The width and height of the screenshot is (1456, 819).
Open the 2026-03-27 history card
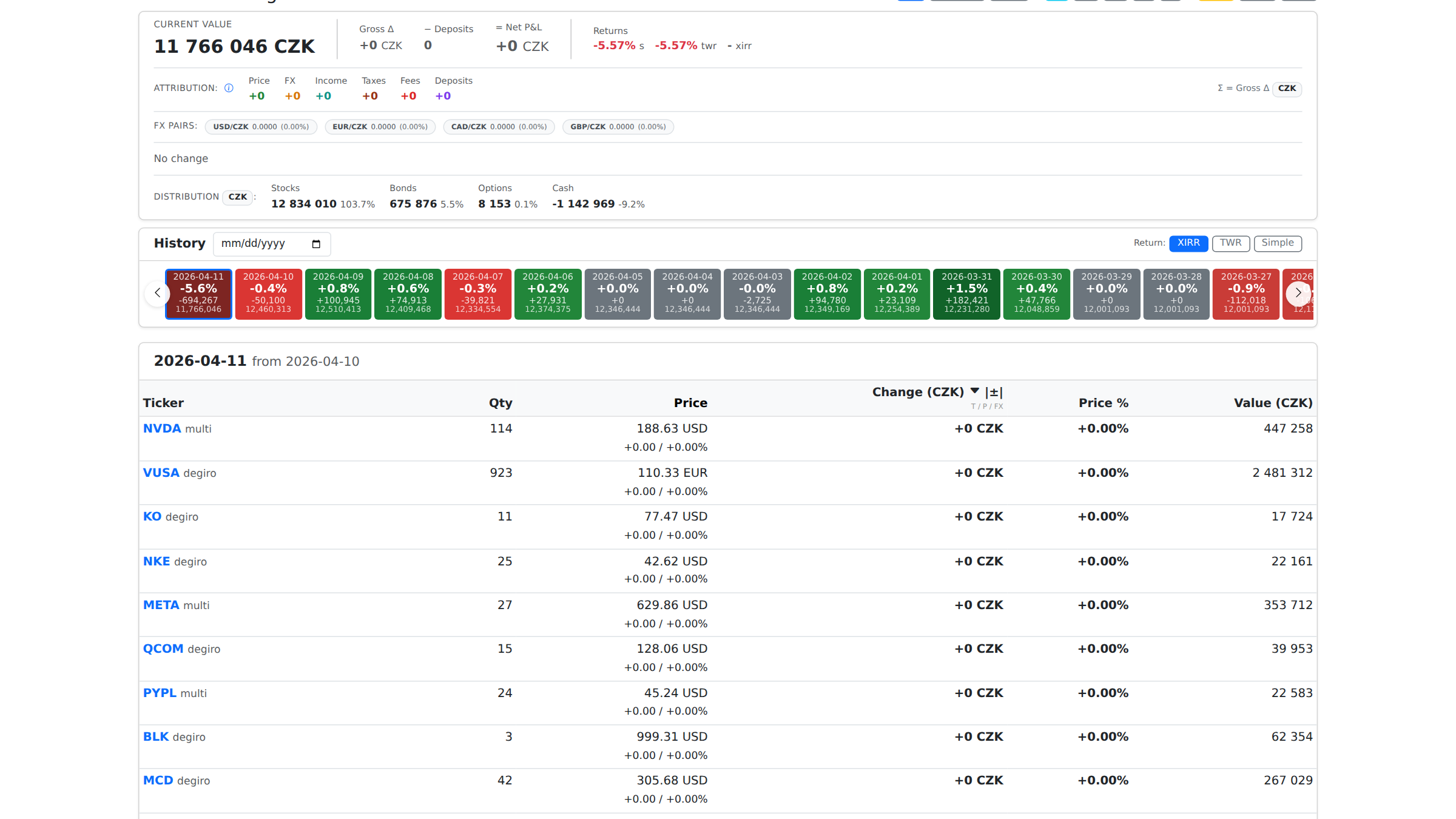click(1246, 294)
